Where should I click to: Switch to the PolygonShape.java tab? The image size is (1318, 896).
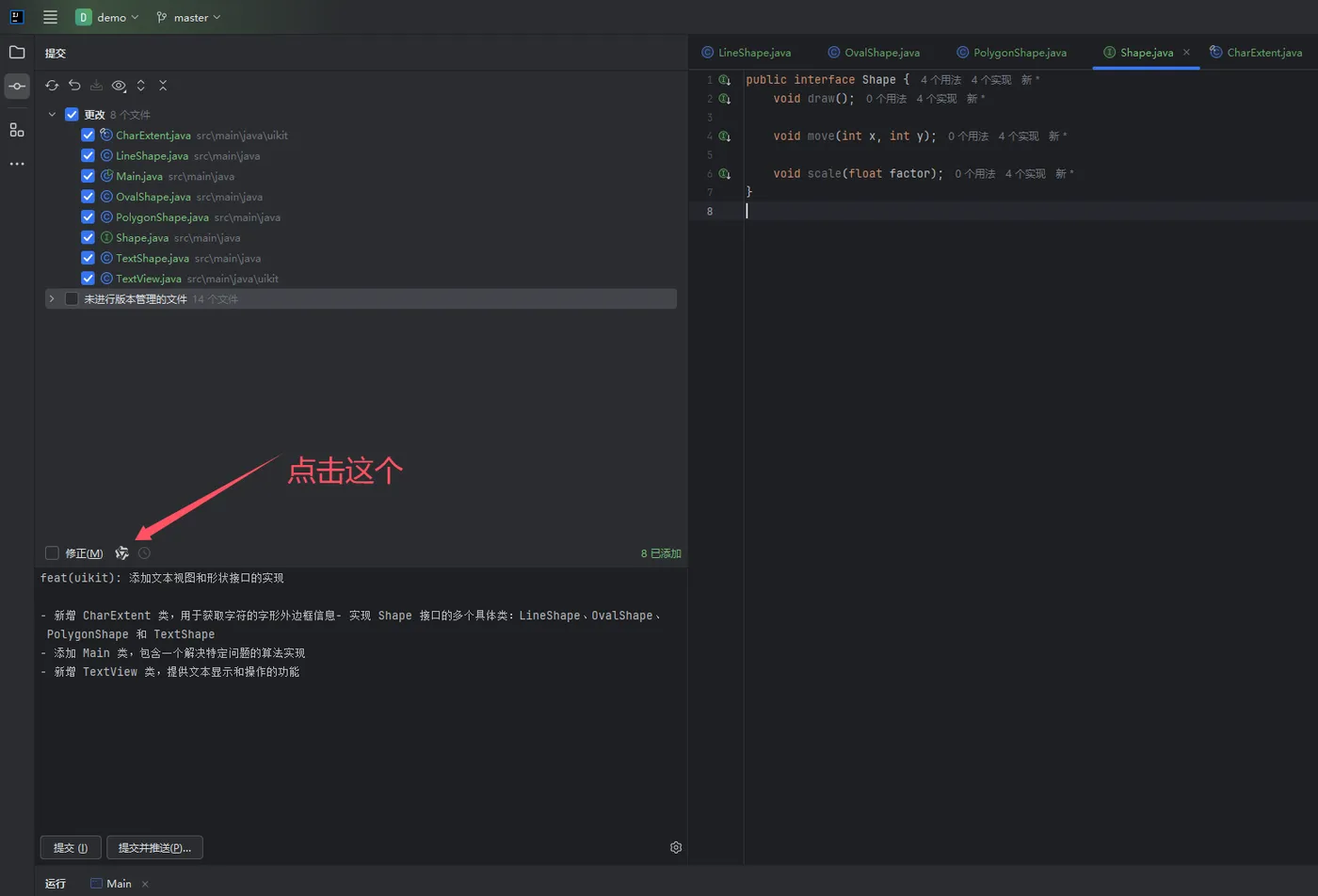[x=1011, y=53]
